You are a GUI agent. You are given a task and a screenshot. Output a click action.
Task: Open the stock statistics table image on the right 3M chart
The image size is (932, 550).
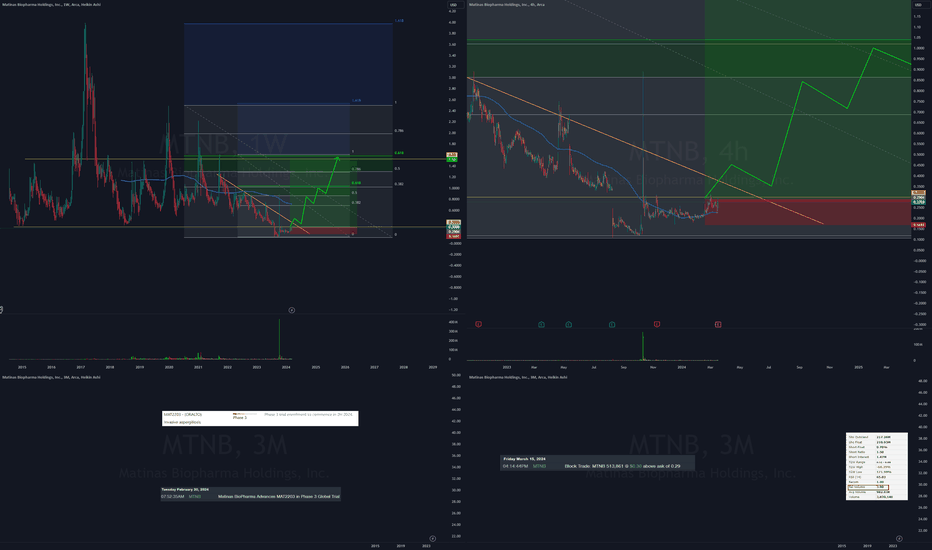(x=877, y=466)
